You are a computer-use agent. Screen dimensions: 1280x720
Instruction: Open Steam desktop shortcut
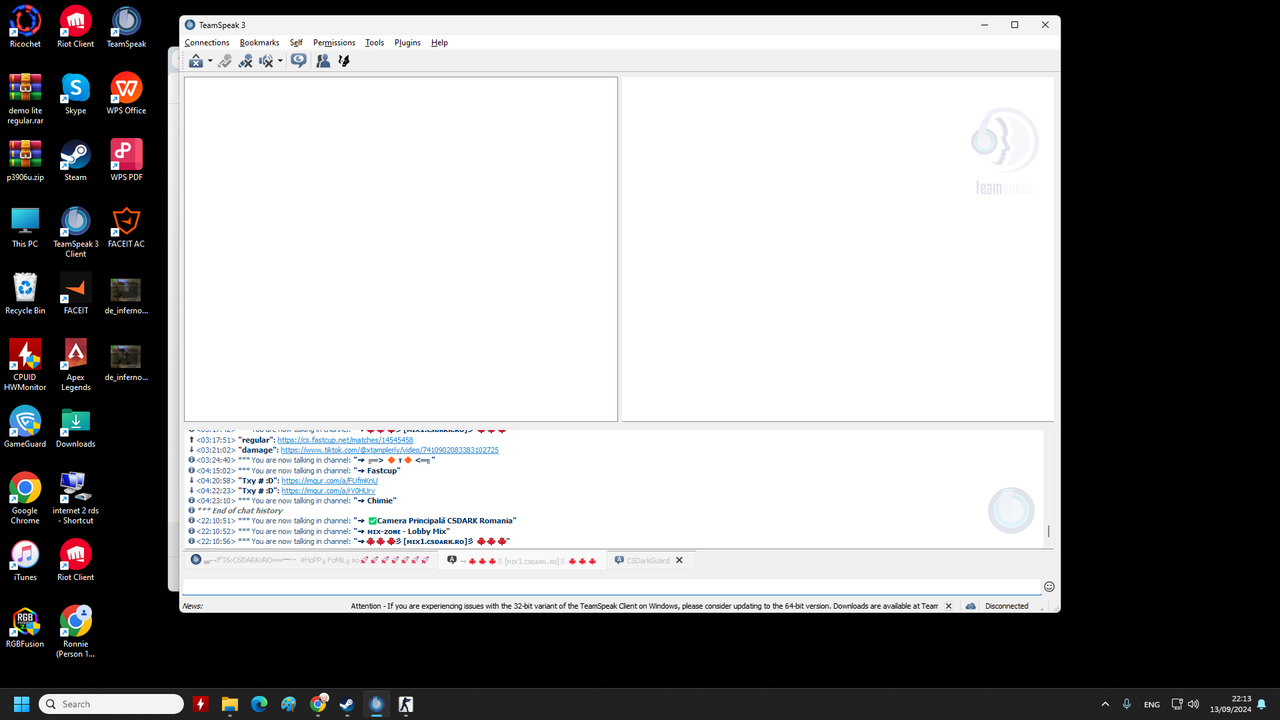(x=75, y=160)
